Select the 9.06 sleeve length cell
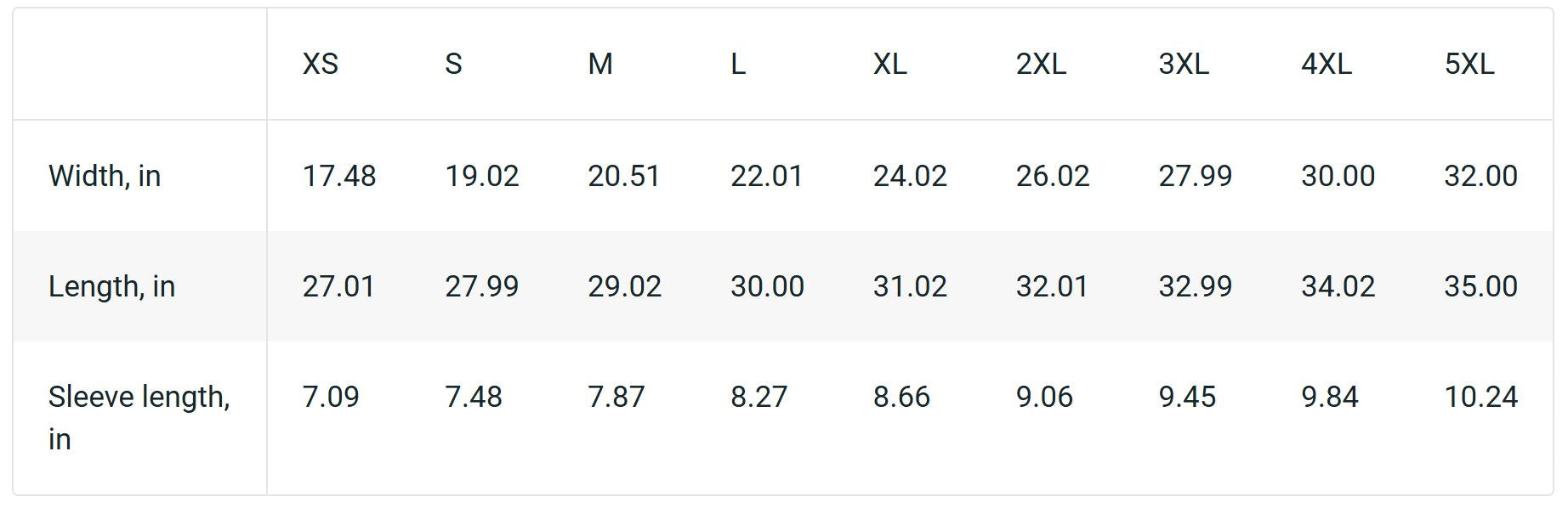Screen dimensions: 1568x508 pos(1044,397)
